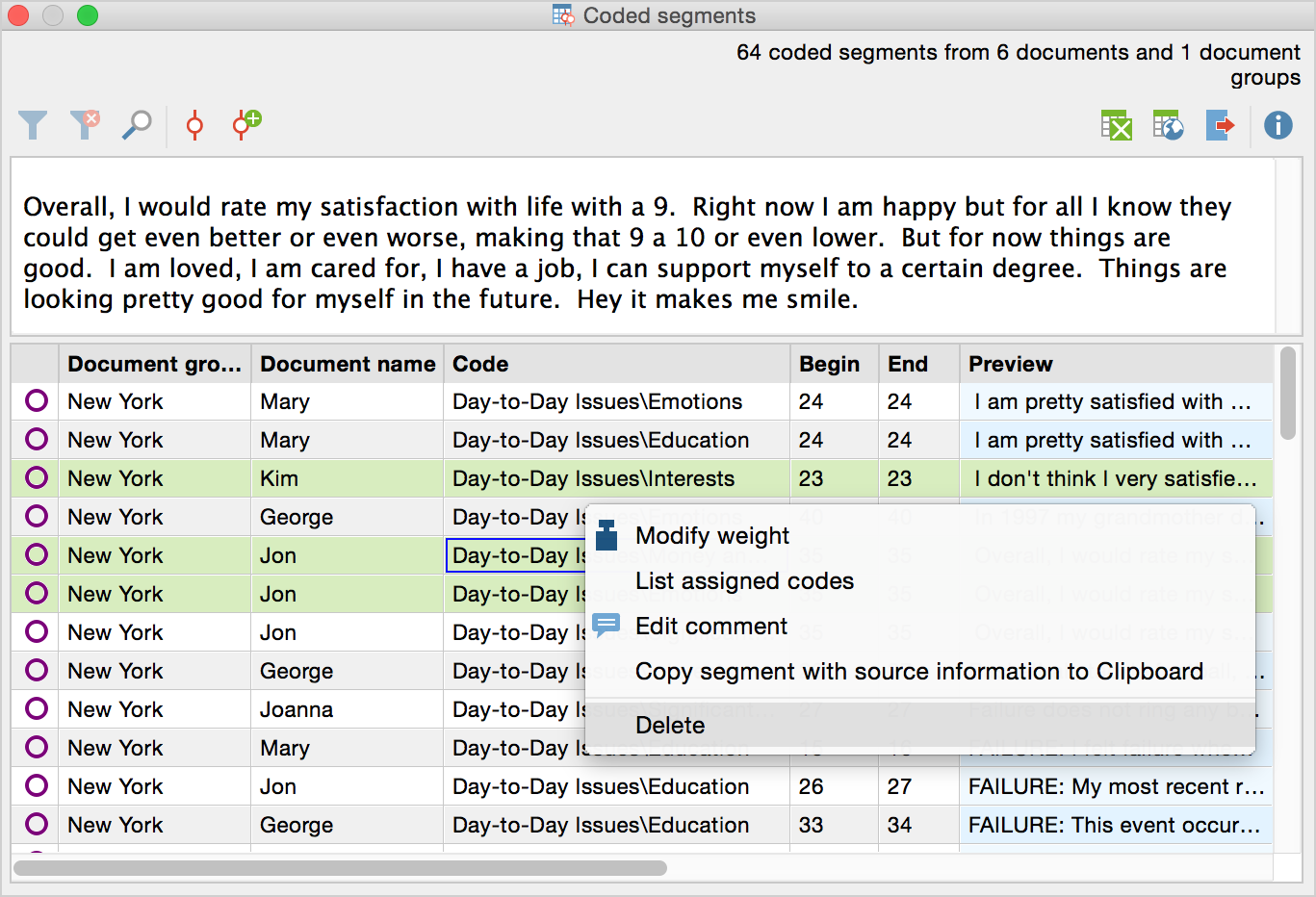Click the export arrow icon

tap(1220, 125)
